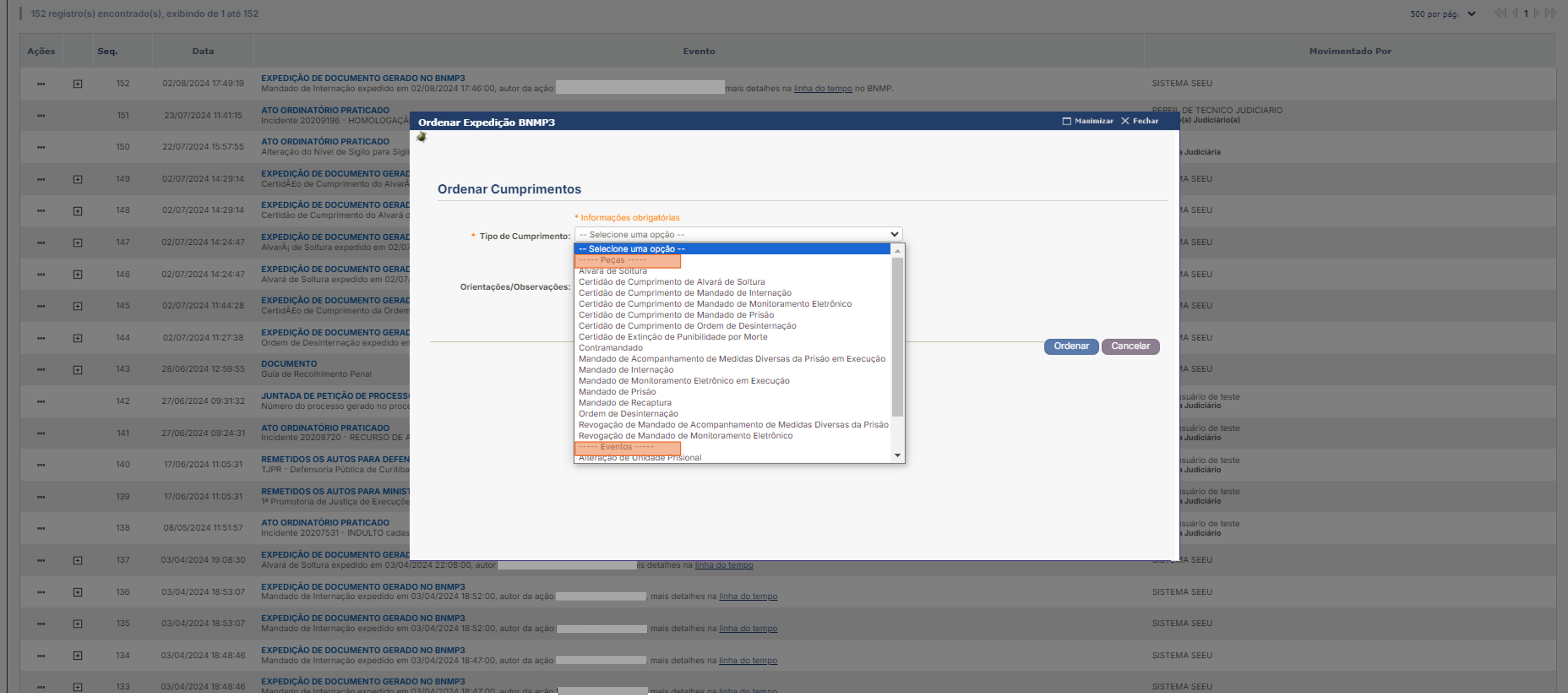
Task: Open actions menu for row 136
Action: pyautogui.click(x=41, y=592)
